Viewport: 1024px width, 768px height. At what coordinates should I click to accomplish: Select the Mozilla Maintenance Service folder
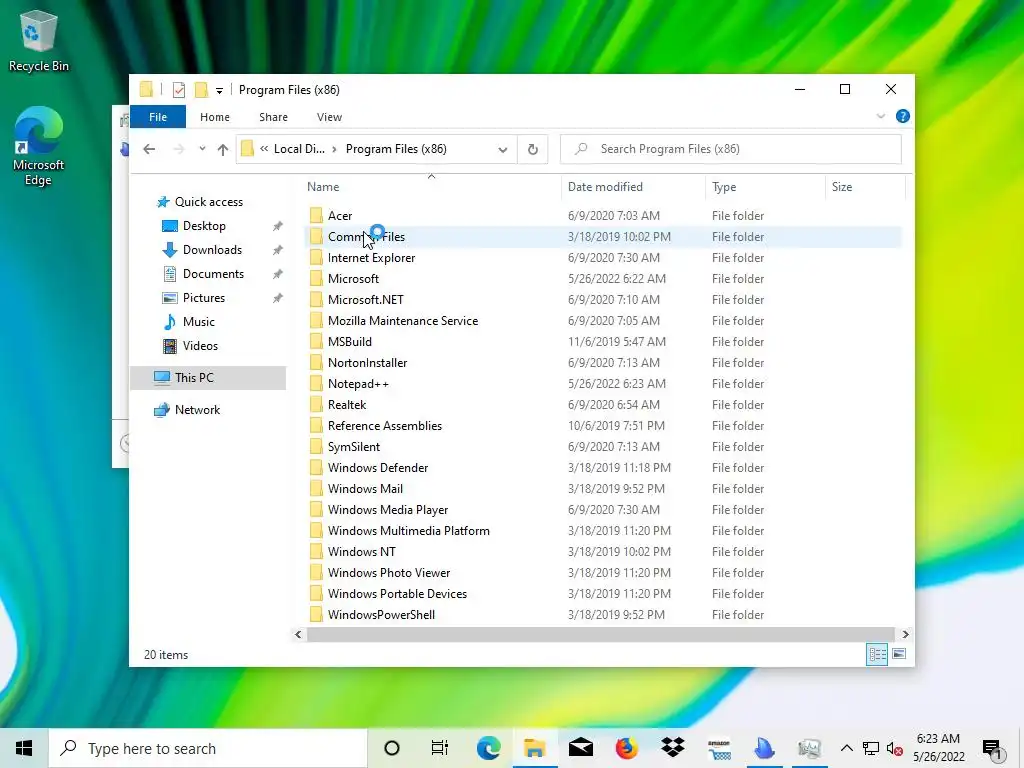pyautogui.click(x=403, y=321)
